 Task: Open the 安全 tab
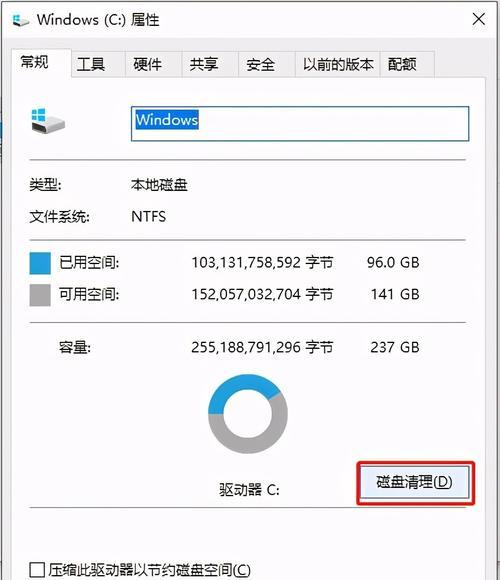pyautogui.click(x=267, y=65)
